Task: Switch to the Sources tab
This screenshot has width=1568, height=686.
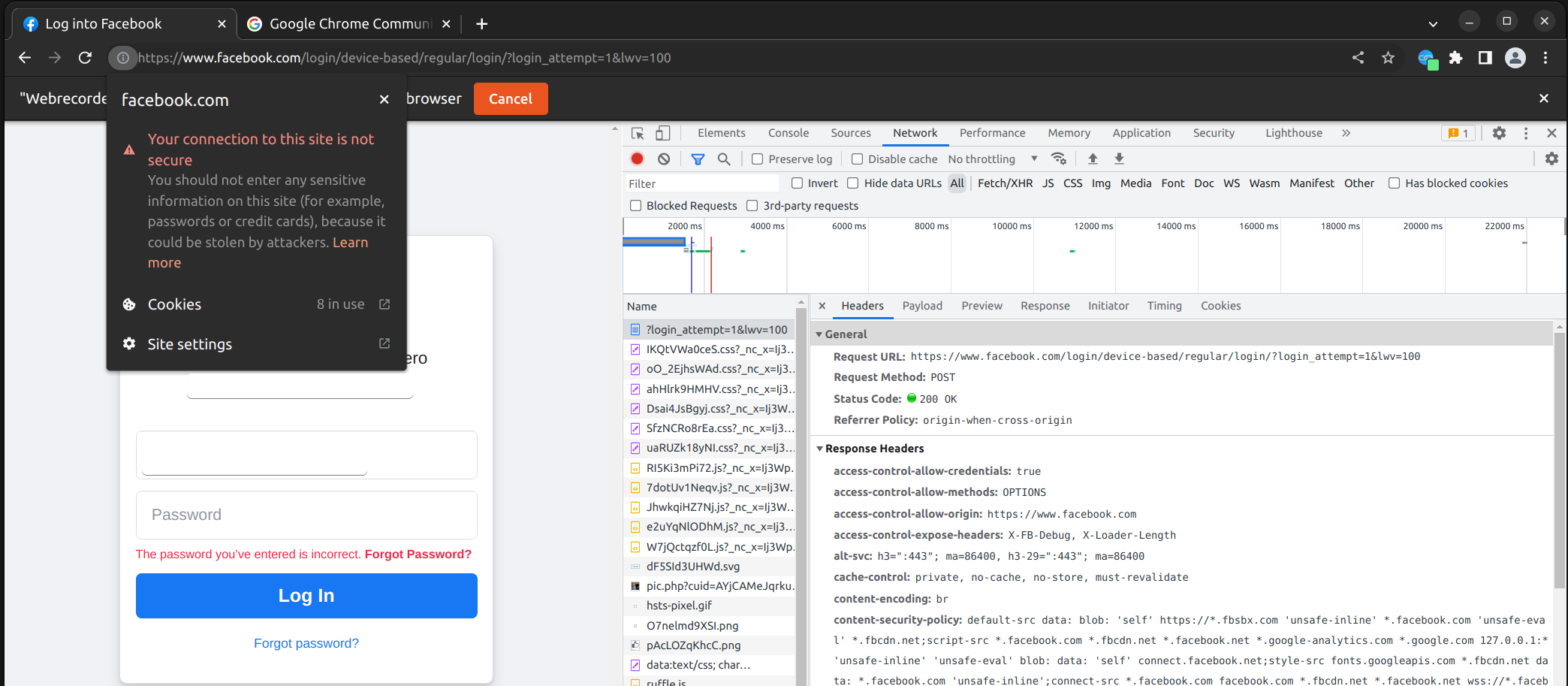Action: [851, 133]
